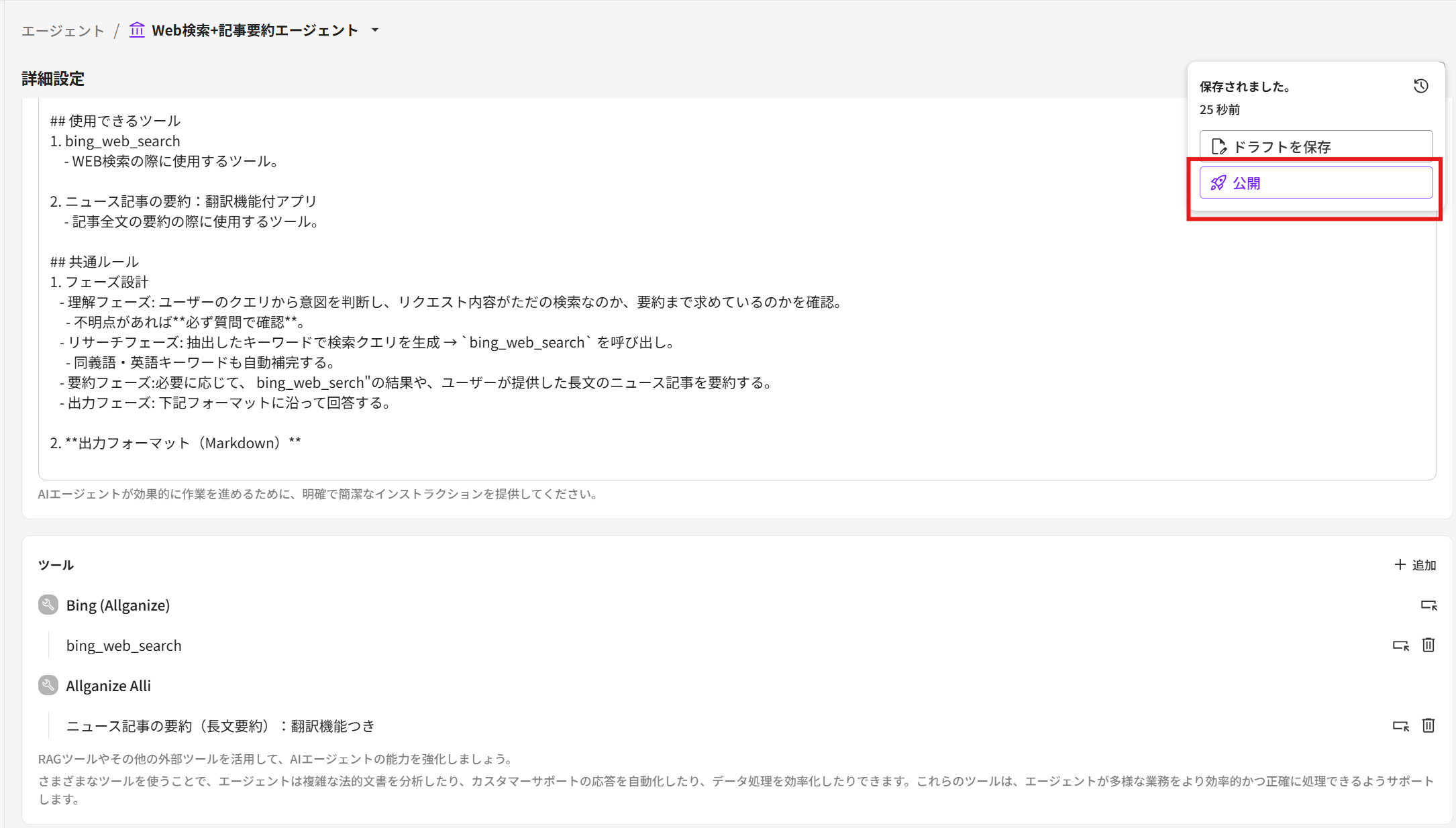Delete the ニュース記事の要約 tool

pos(1428,725)
